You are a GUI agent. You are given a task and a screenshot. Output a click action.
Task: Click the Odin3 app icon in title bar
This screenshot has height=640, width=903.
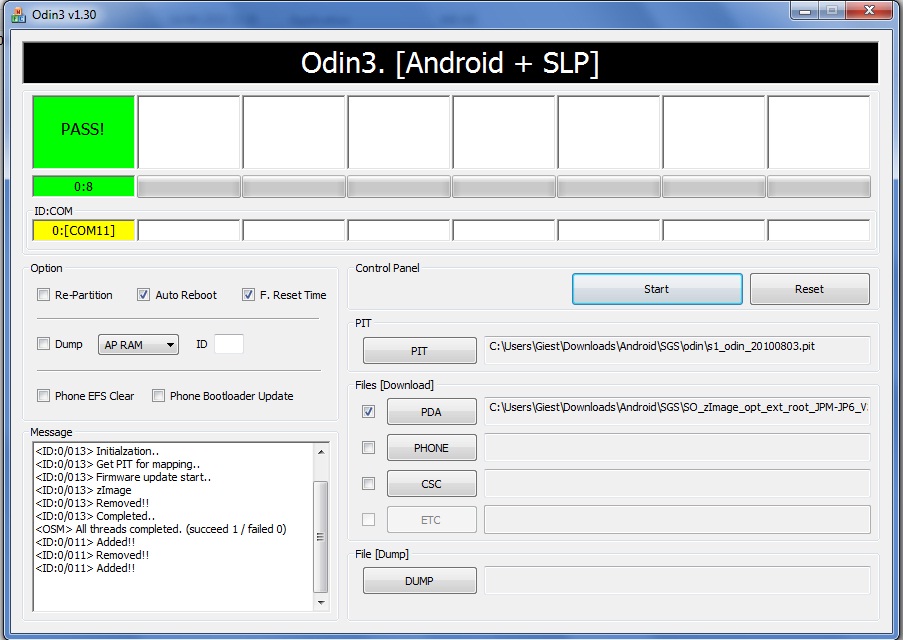(x=18, y=14)
